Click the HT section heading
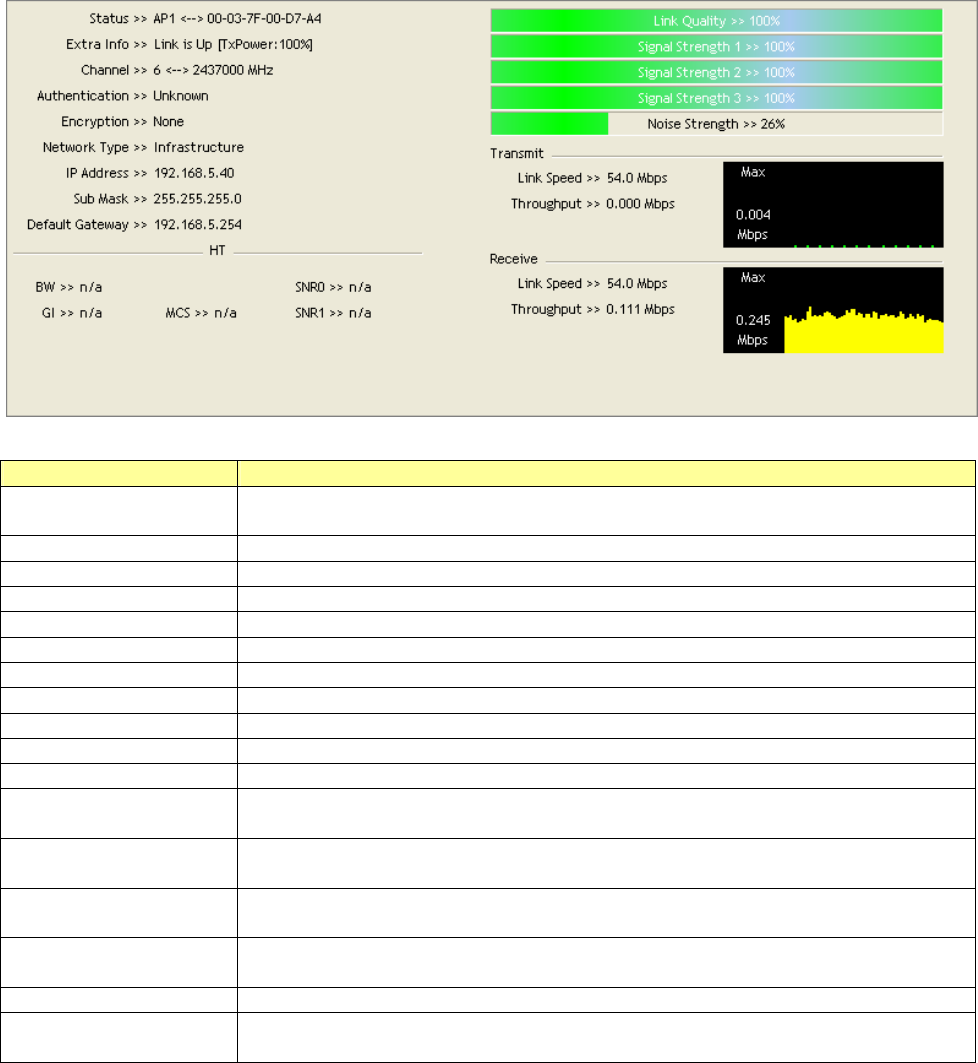This screenshot has width=978, height=1063. [217, 251]
